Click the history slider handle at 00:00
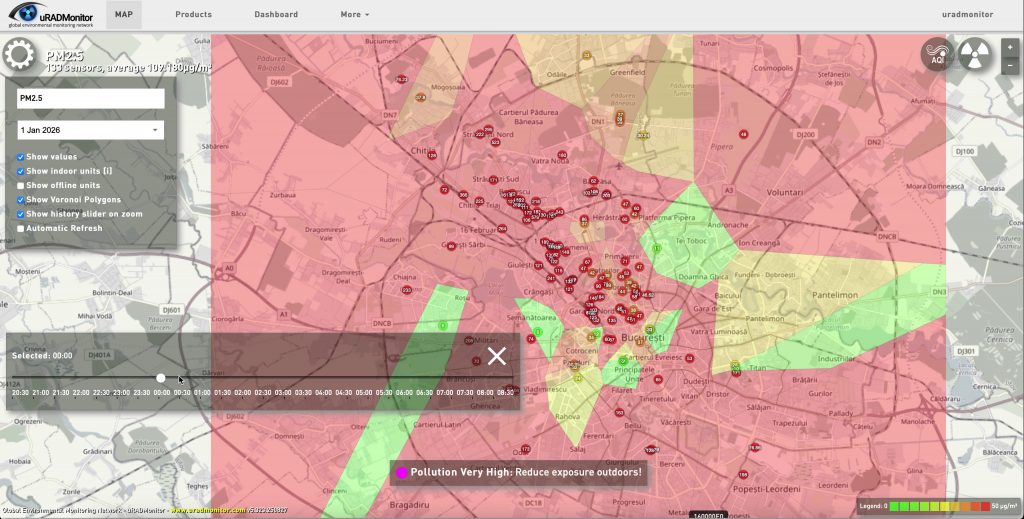The width and height of the screenshot is (1024, 519). click(x=161, y=378)
